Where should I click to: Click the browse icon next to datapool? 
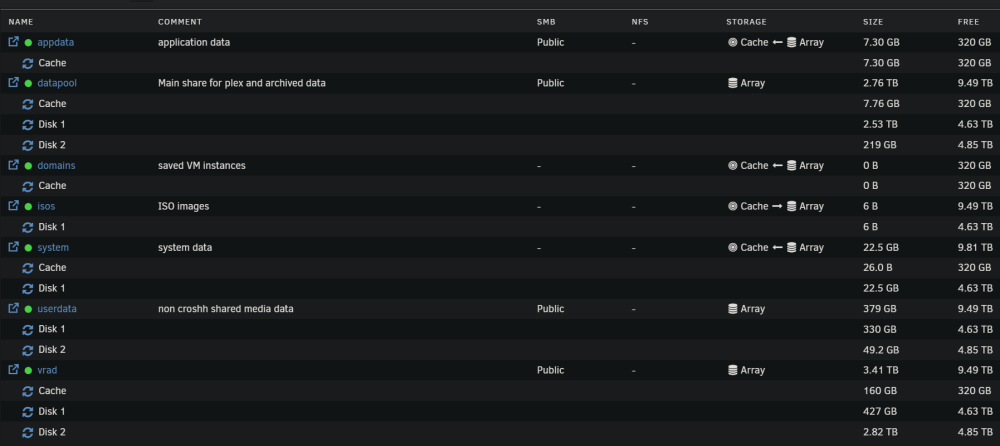pyautogui.click(x=13, y=83)
